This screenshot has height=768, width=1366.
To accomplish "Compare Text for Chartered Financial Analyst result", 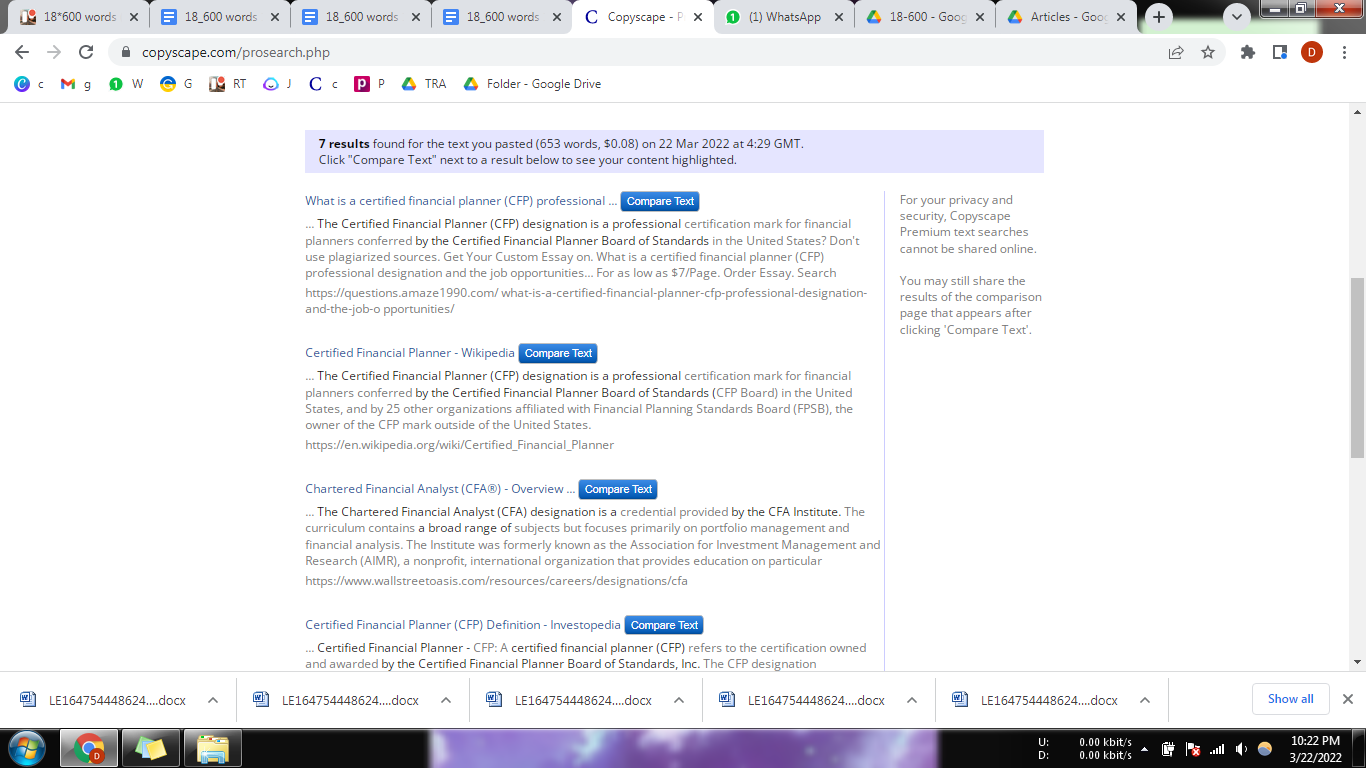I will pos(618,489).
